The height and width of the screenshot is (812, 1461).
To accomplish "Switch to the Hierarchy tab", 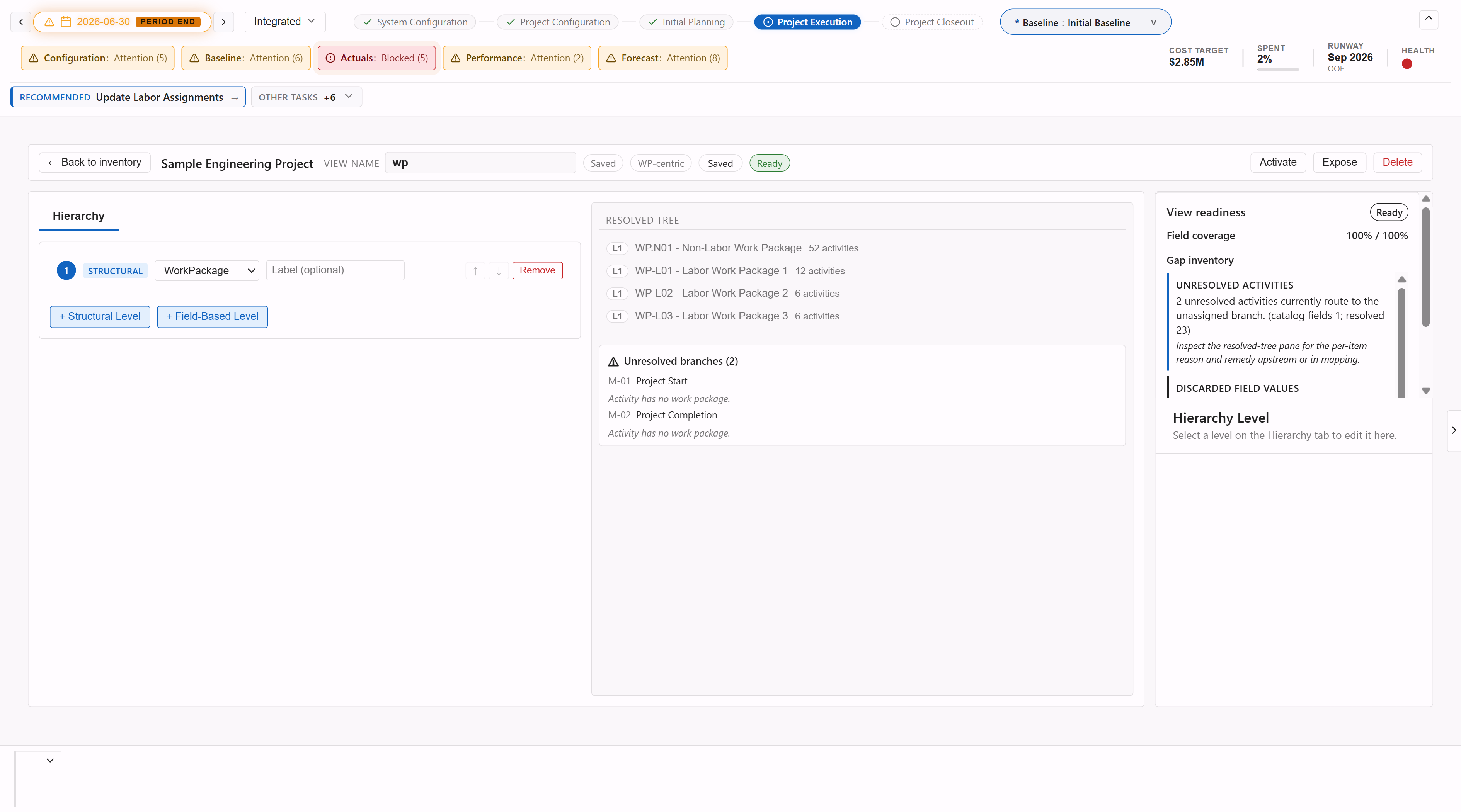I will 78,216.
